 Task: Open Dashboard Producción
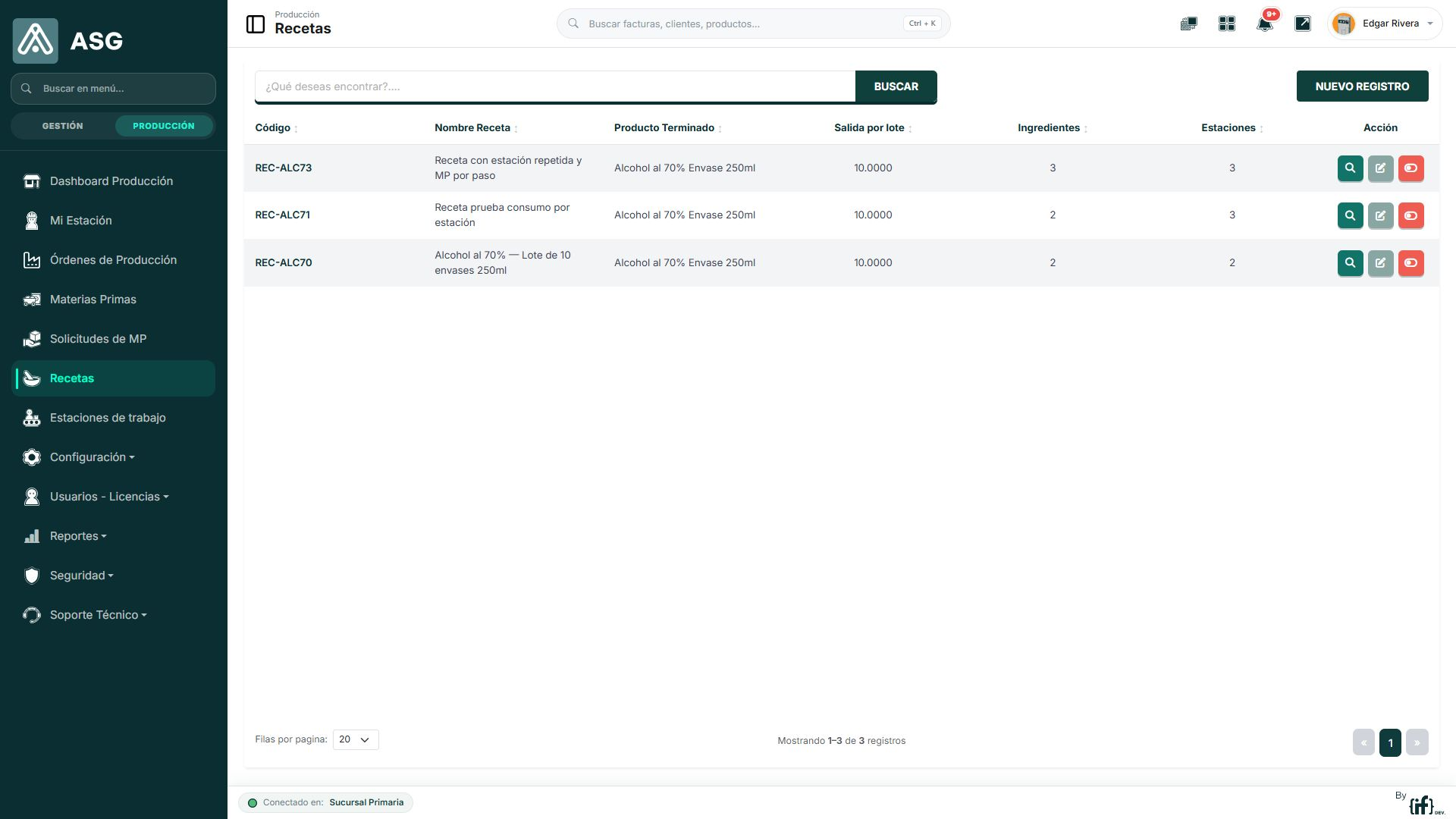tap(114, 181)
